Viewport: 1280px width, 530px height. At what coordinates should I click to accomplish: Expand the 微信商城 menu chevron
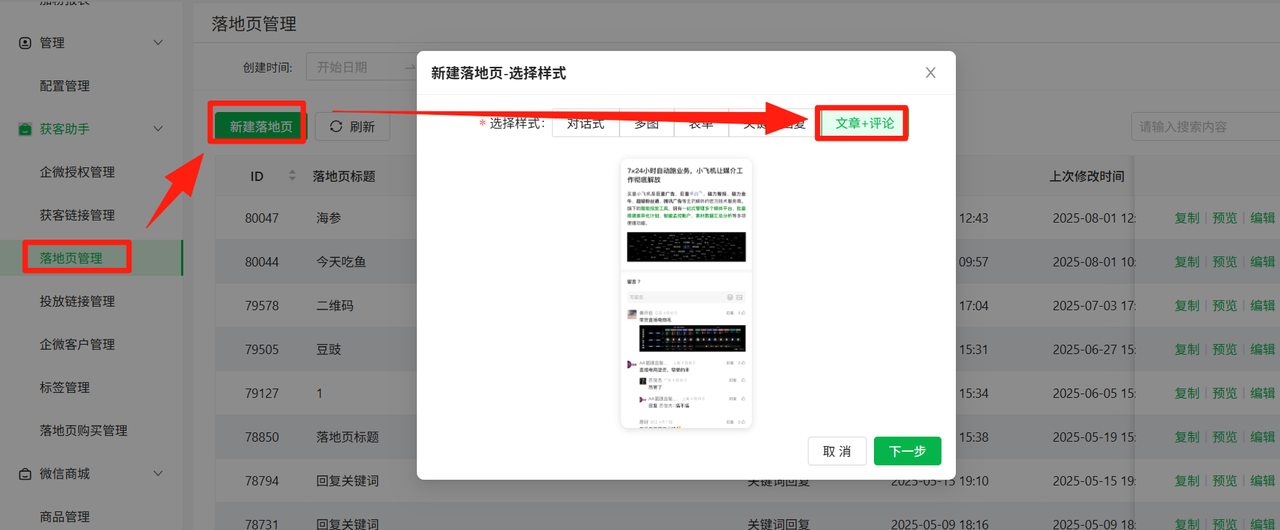158,474
